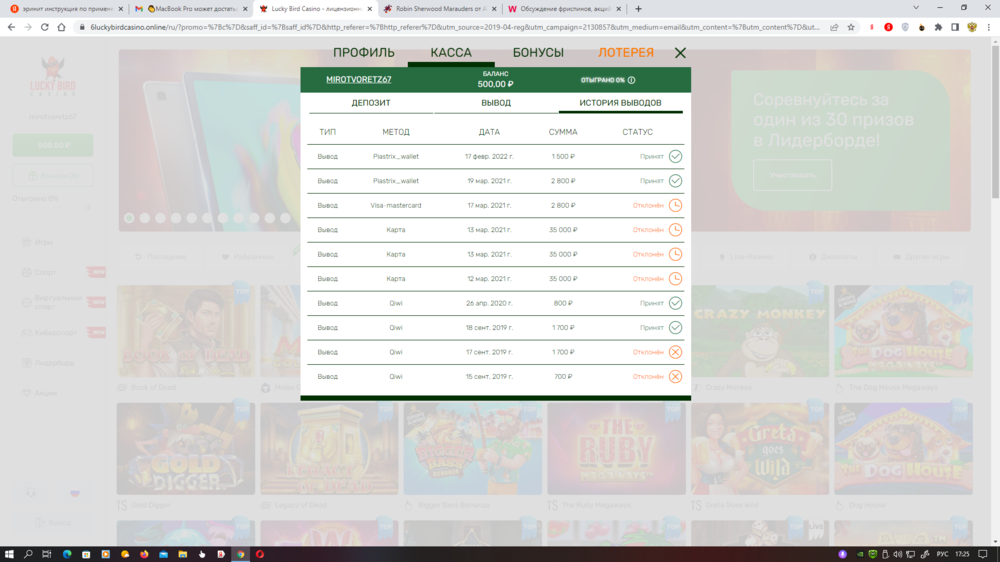Close the cashier modal with the X
The height and width of the screenshot is (562, 1000).
click(680, 53)
